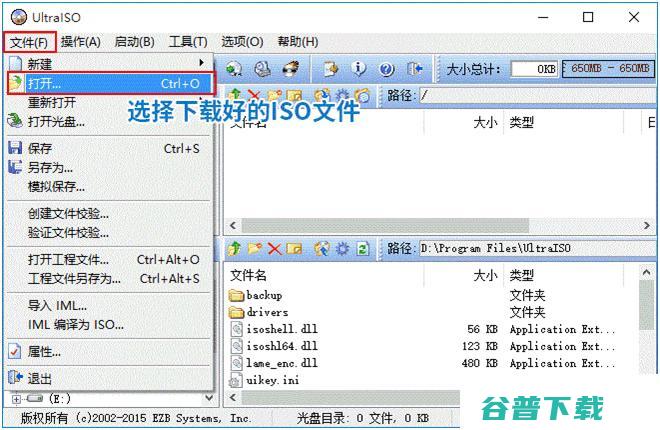Click the Open menu entry's folder icon
Image resolution: width=660 pixels, height=430 pixels.
tap(16, 83)
